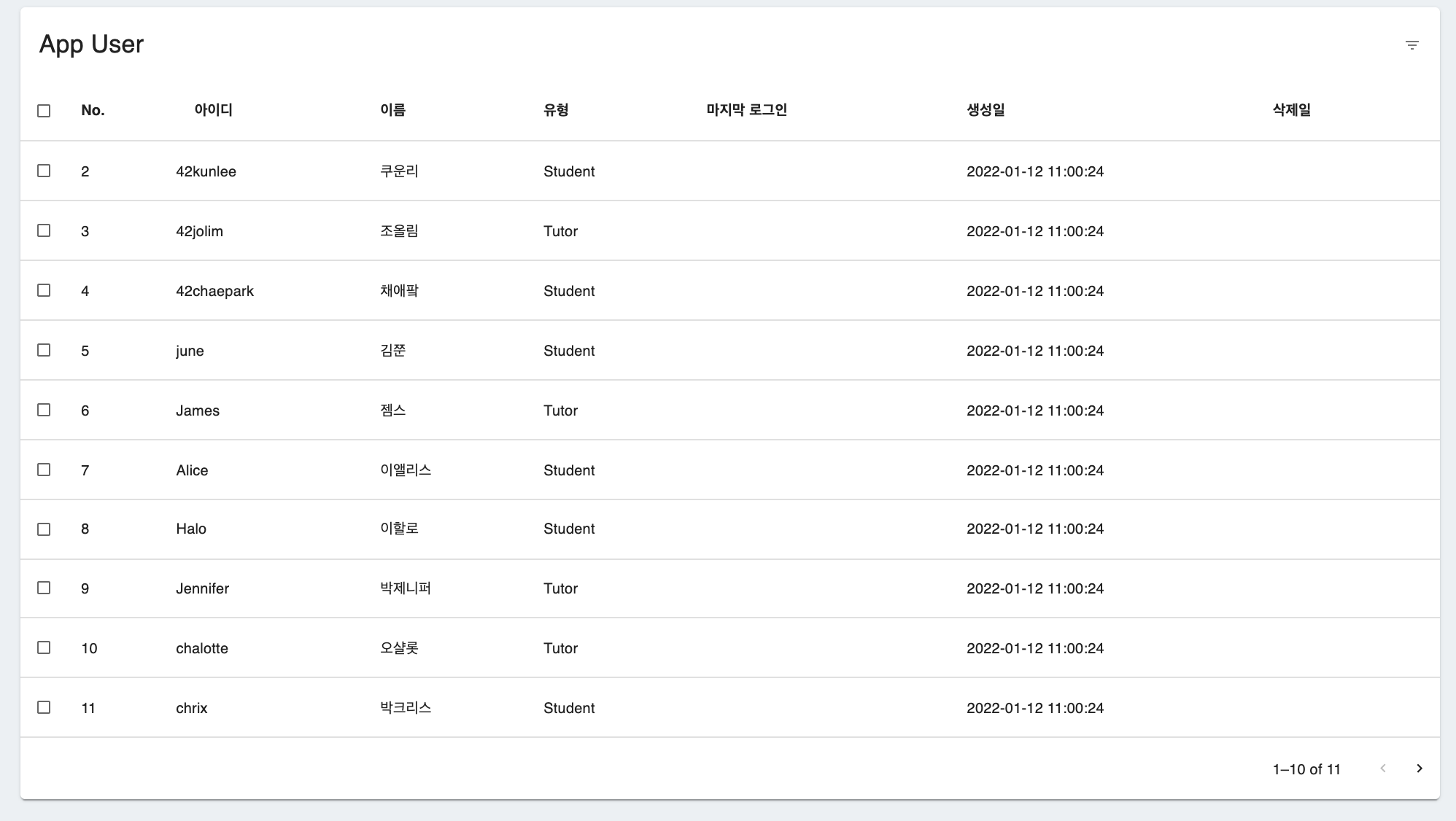The width and height of the screenshot is (1456, 821).
Task: Click the 1–10 of 11 pagination label
Action: (x=1306, y=769)
